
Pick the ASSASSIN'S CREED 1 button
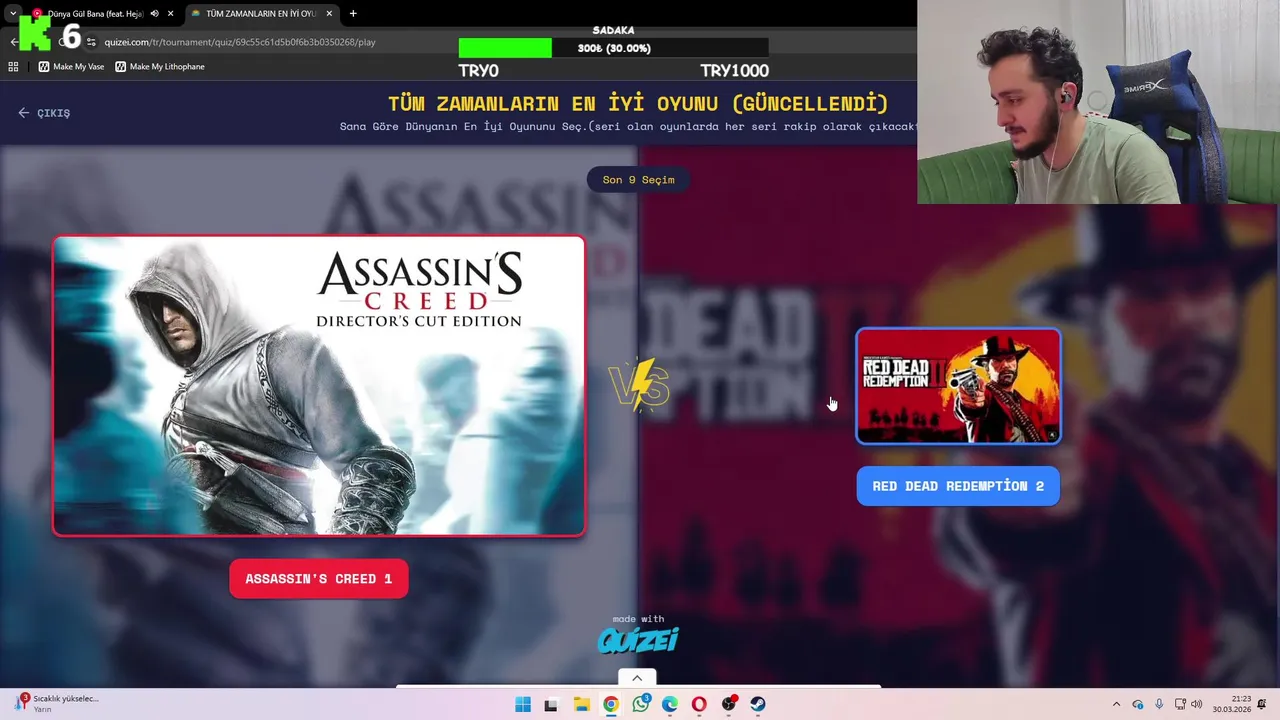click(319, 579)
